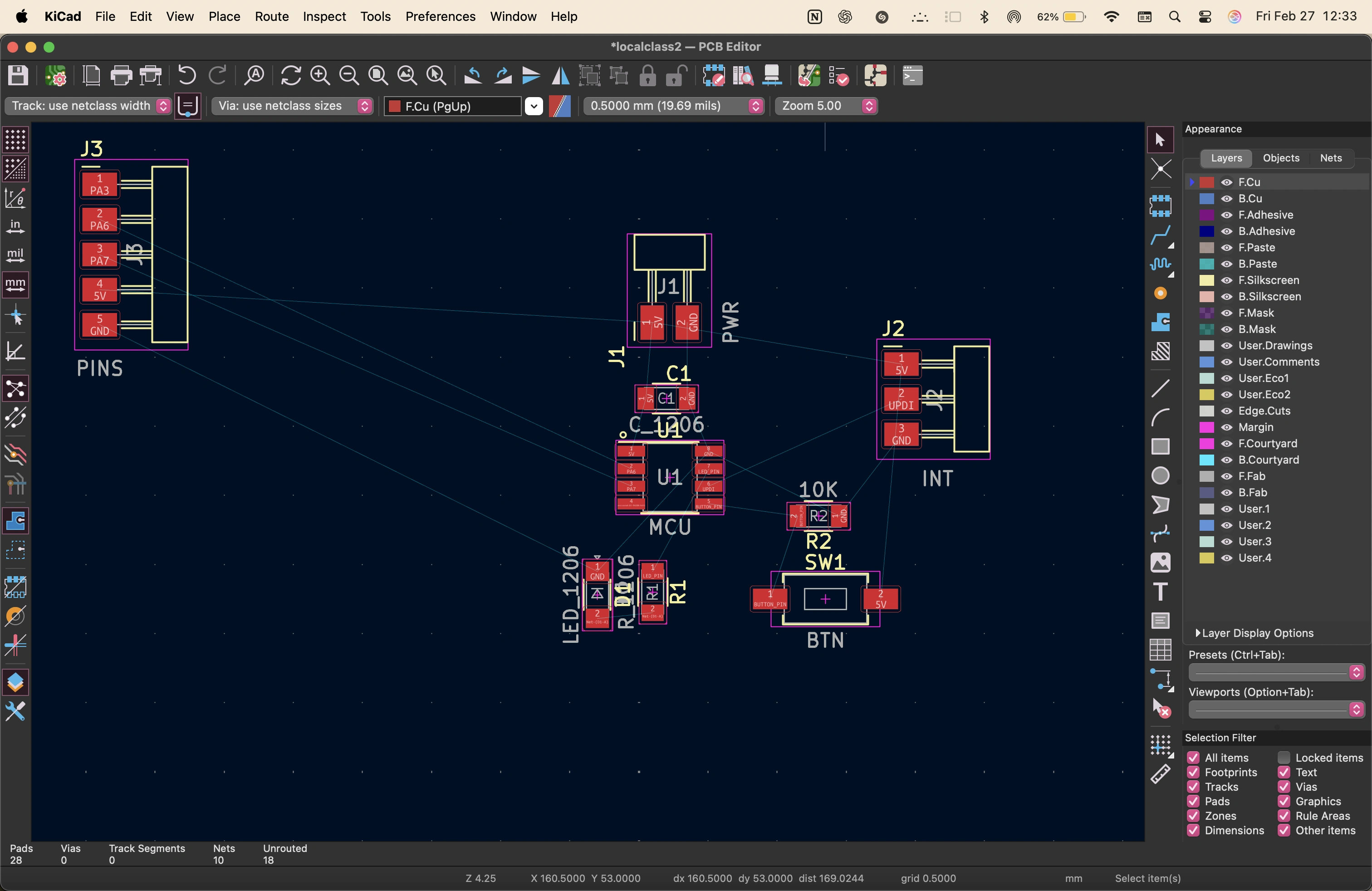
Task: Switch to the Nets tab
Action: click(1331, 158)
